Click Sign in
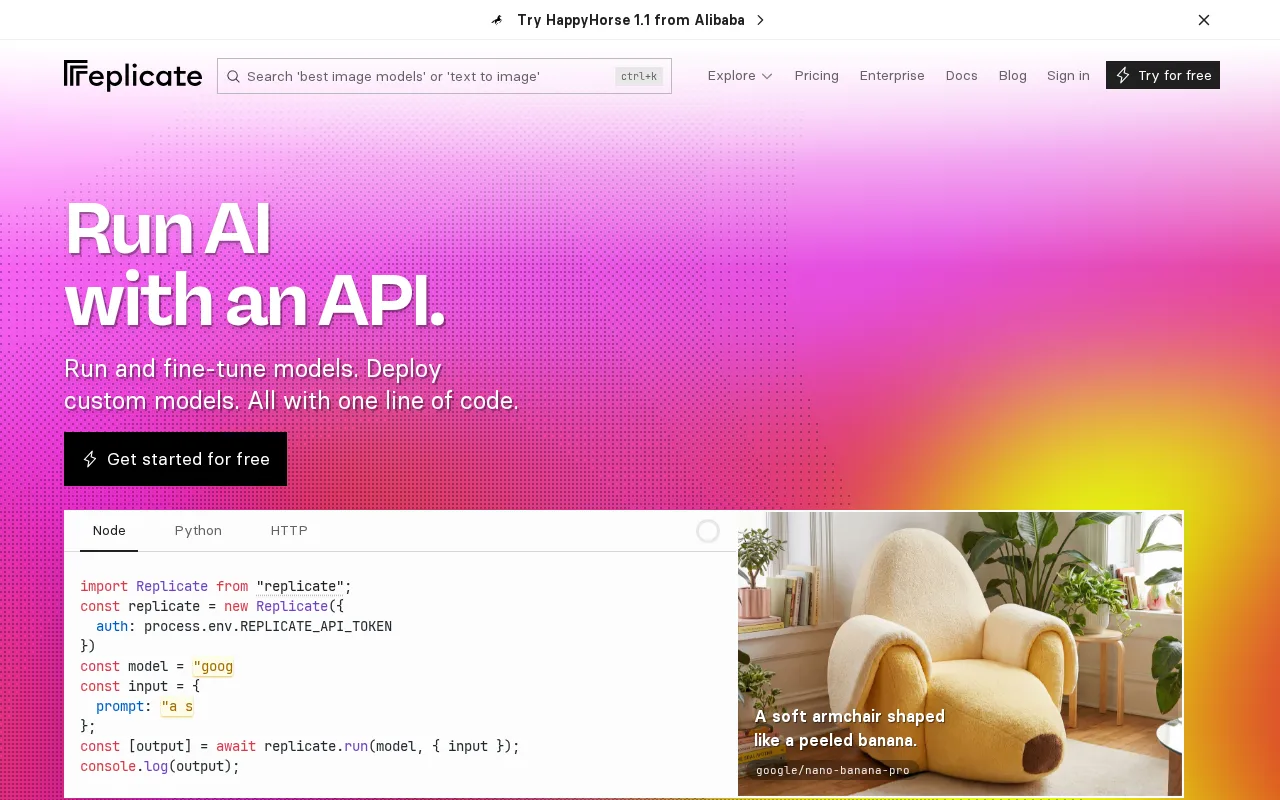The width and height of the screenshot is (1280, 800). (x=1068, y=75)
